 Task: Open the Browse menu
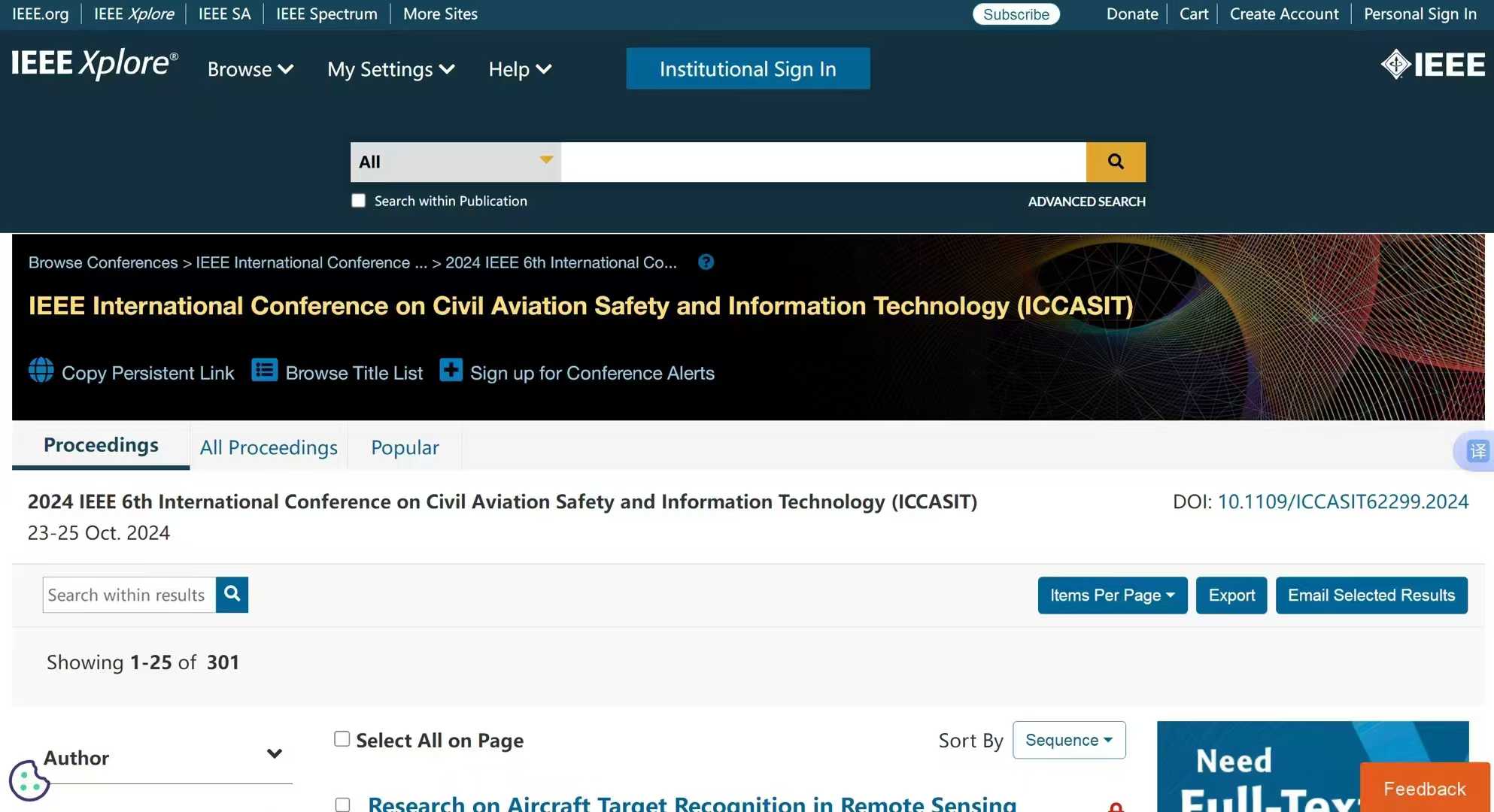tap(249, 69)
